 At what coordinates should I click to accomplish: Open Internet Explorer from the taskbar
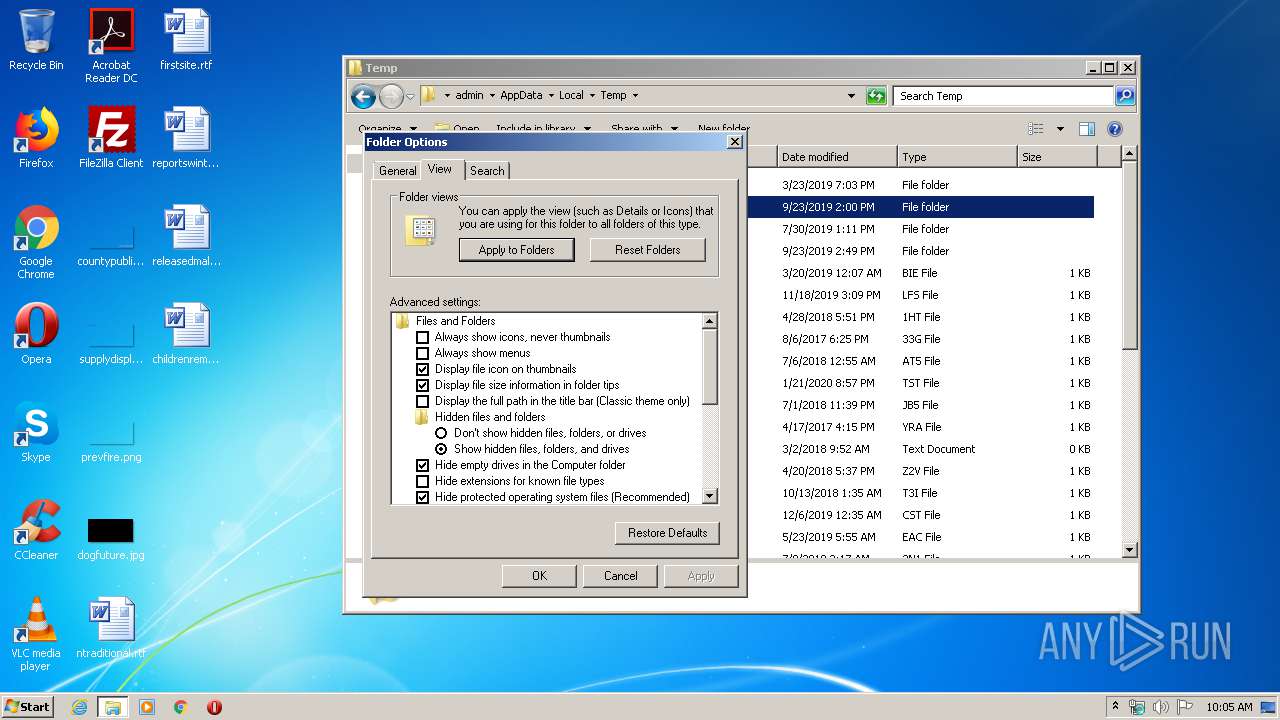79,707
